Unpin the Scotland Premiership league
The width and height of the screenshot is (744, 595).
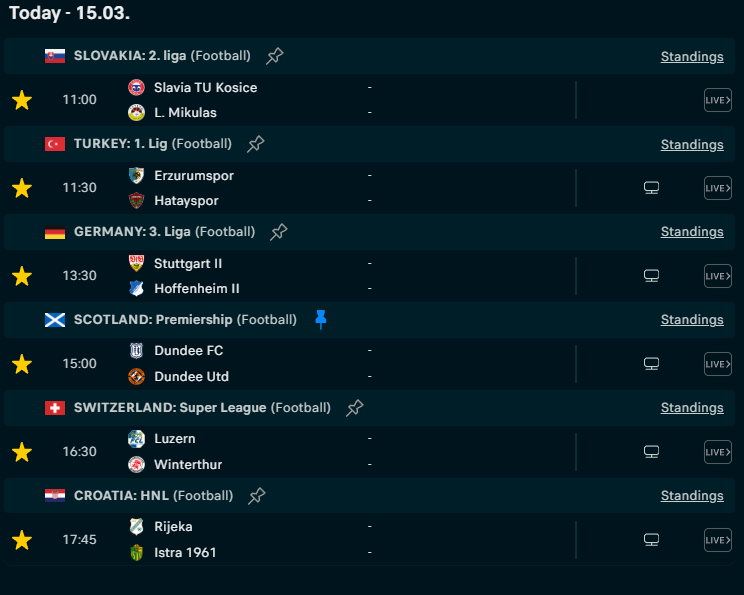pyautogui.click(x=321, y=320)
